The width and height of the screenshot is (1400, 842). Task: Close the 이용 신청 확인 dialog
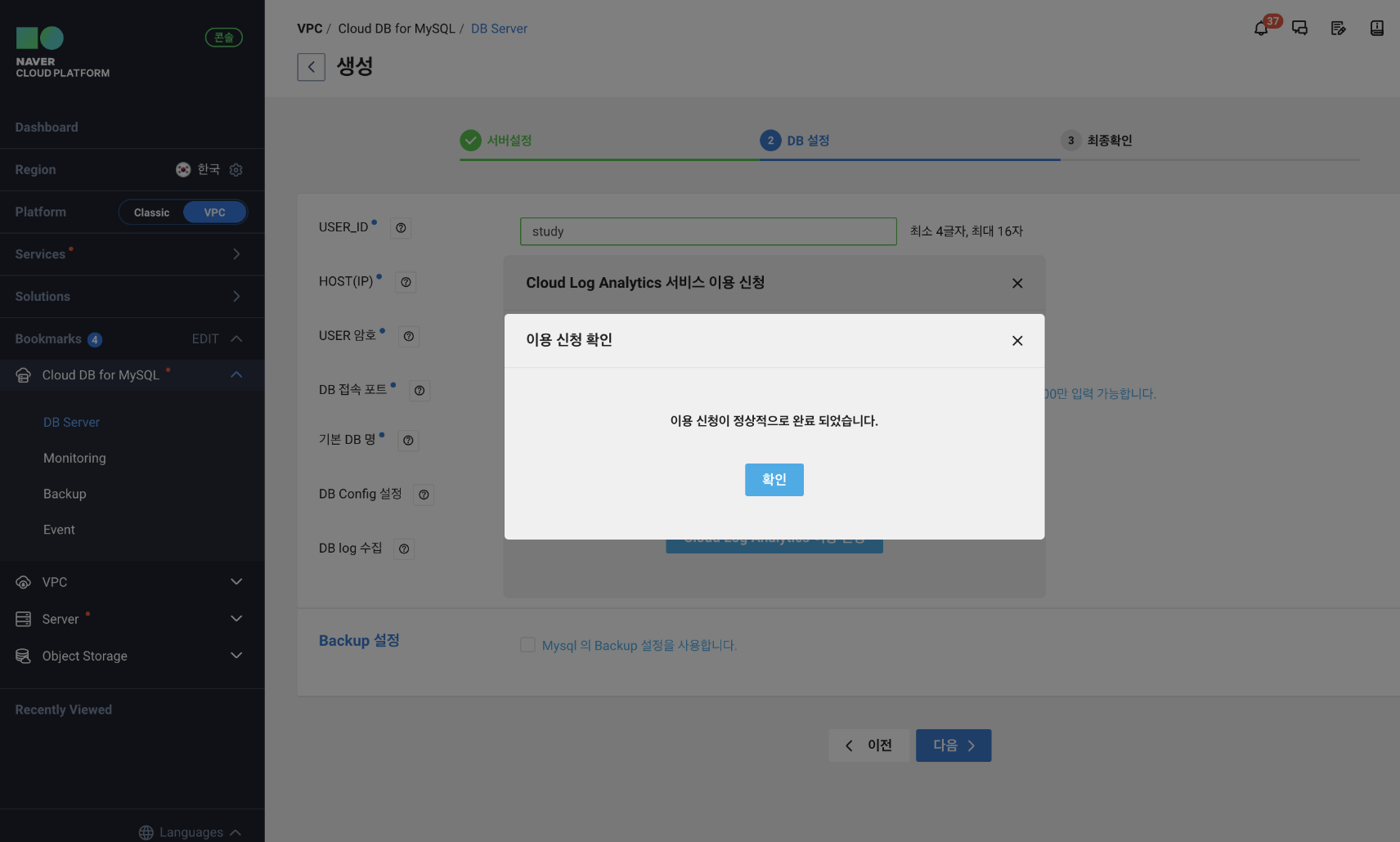click(x=1017, y=341)
